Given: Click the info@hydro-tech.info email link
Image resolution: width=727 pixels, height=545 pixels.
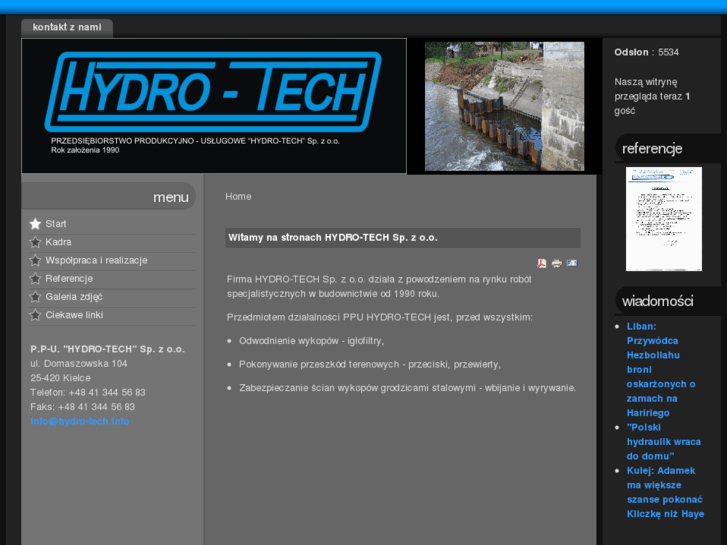Looking at the screenshot, I should click(80, 421).
